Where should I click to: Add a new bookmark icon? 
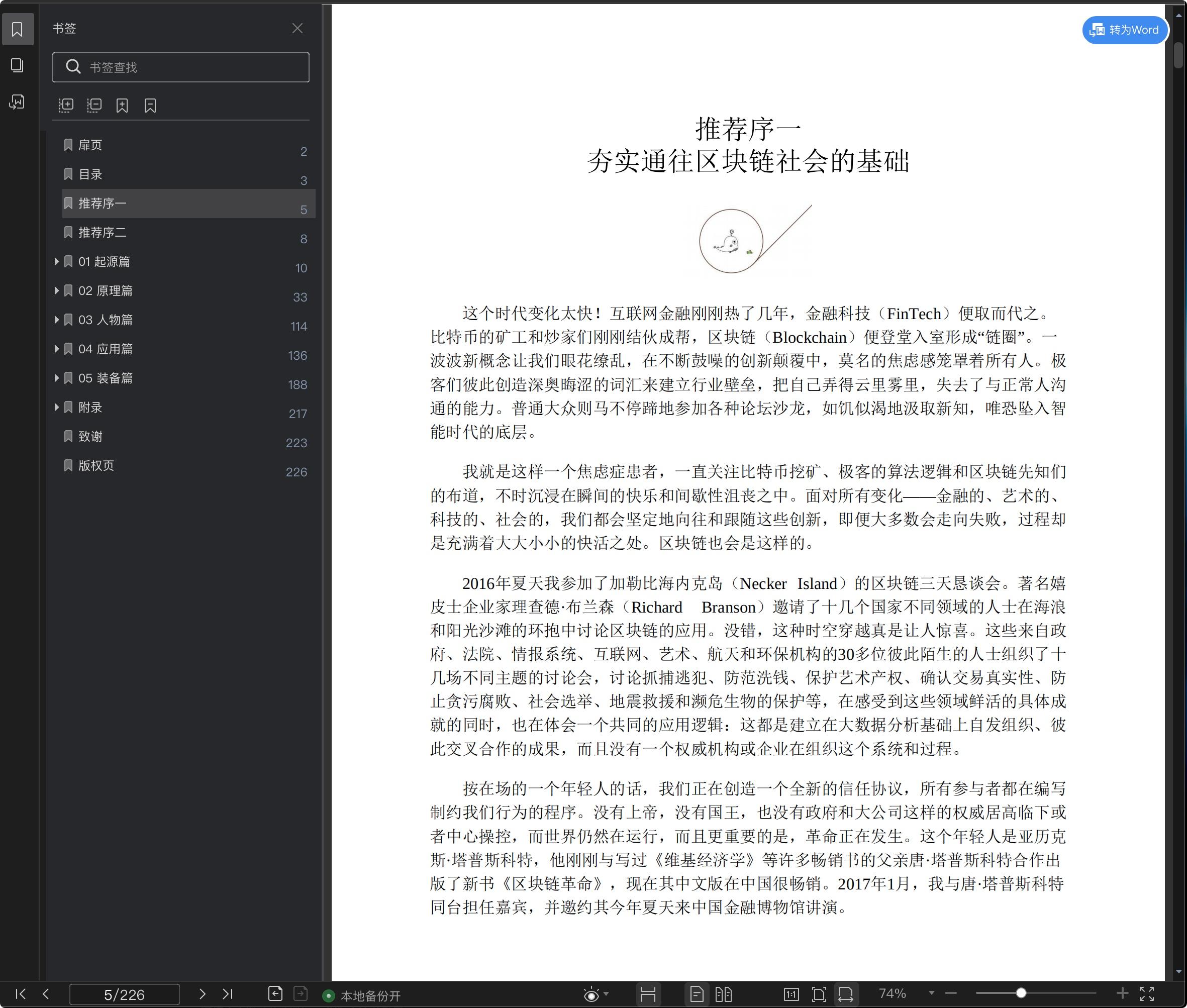click(x=122, y=105)
